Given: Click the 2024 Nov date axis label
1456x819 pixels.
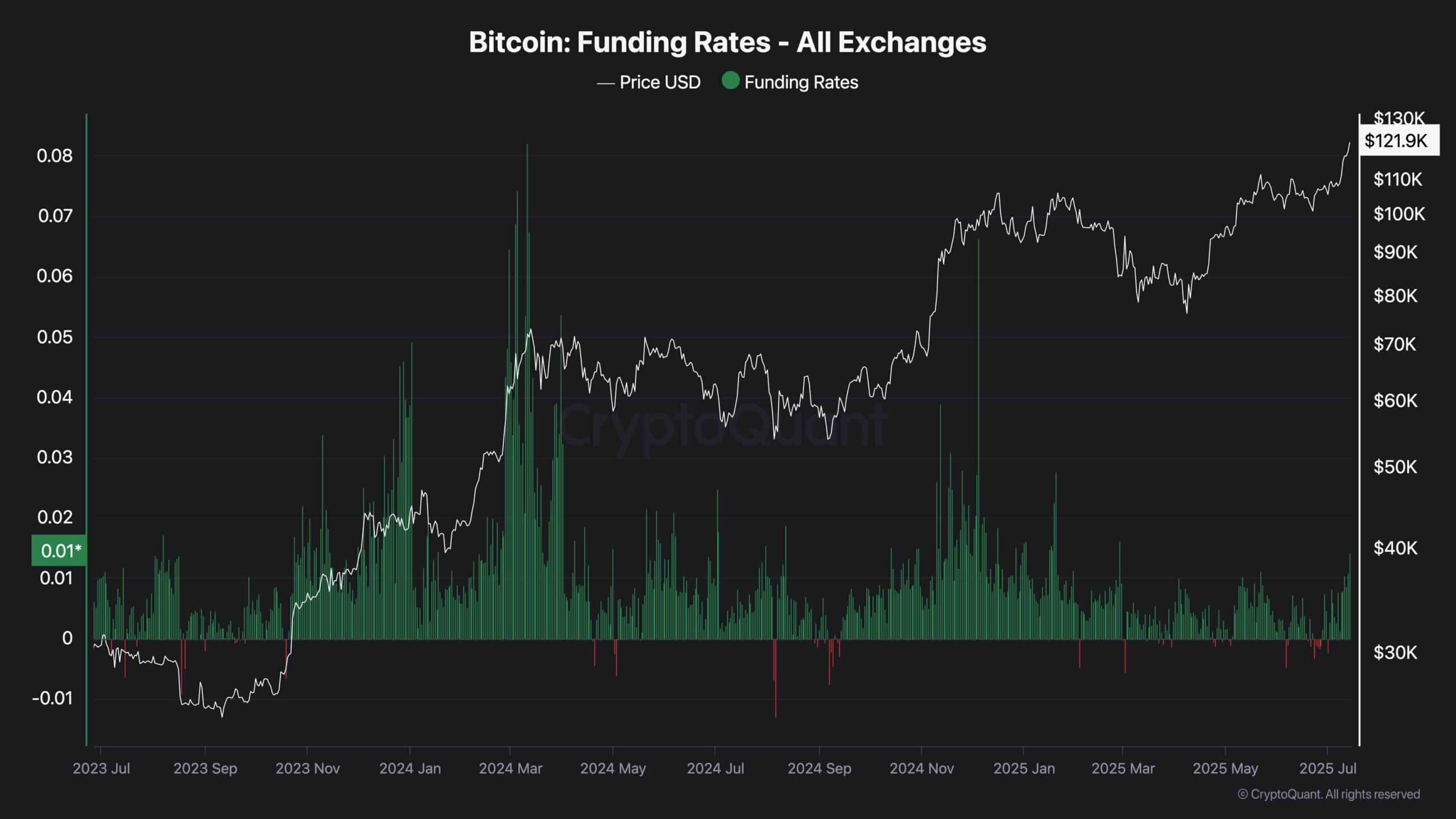Looking at the screenshot, I should point(921,768).
